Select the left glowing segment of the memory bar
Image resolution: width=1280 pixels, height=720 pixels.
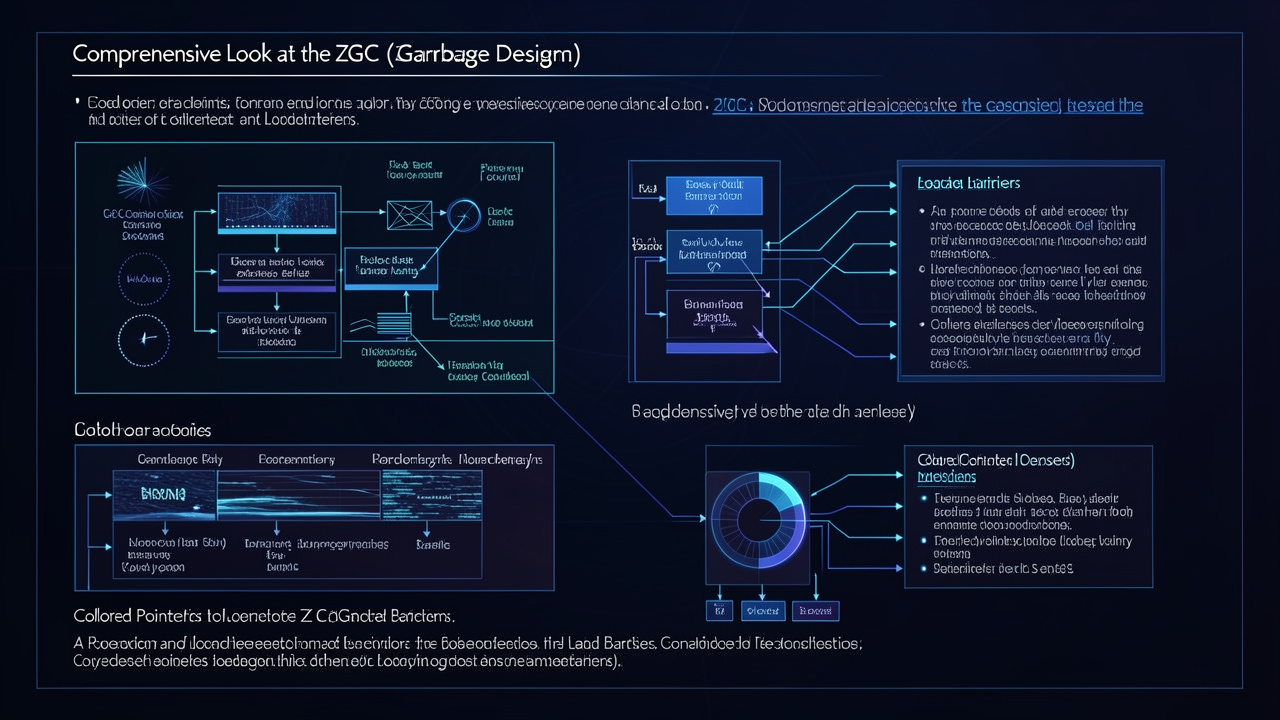(x=164, y=495)
